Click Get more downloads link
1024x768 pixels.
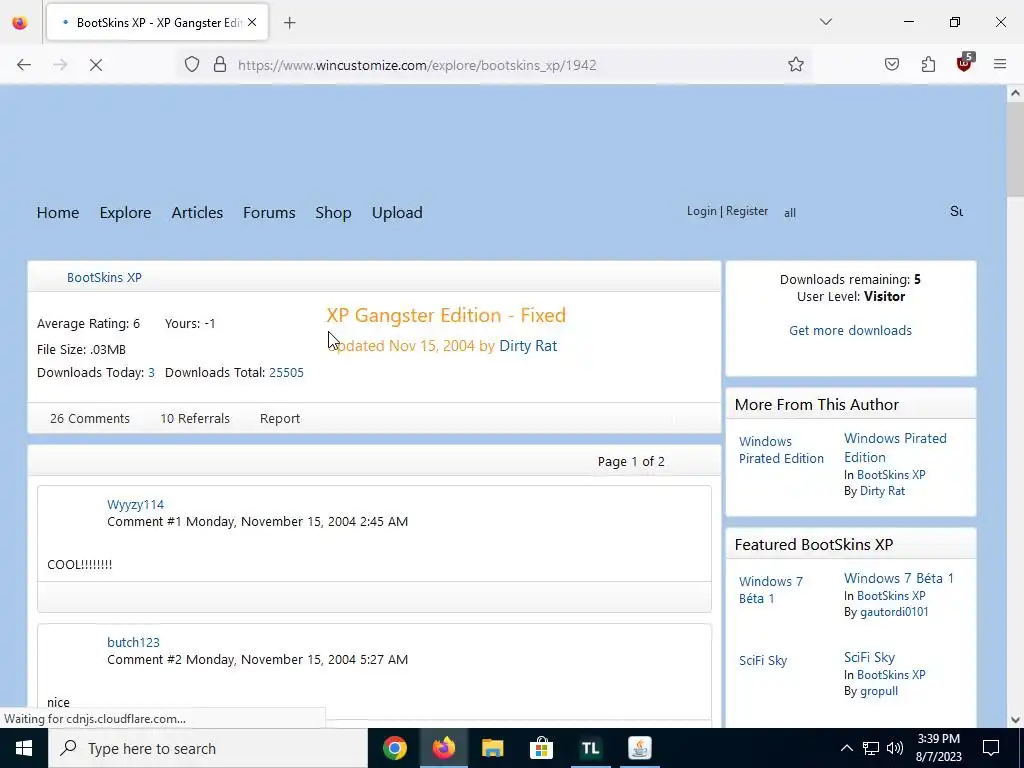pos(850,330)
